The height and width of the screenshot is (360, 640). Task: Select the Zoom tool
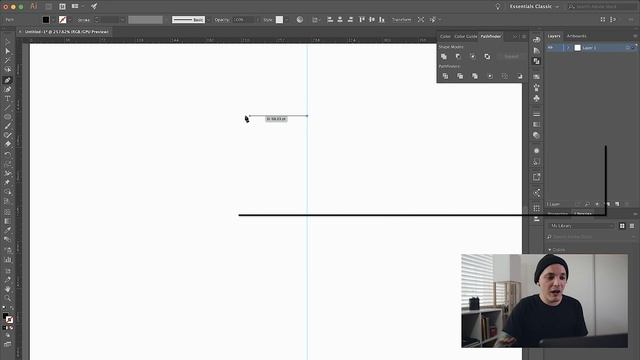tap(7, 298)
